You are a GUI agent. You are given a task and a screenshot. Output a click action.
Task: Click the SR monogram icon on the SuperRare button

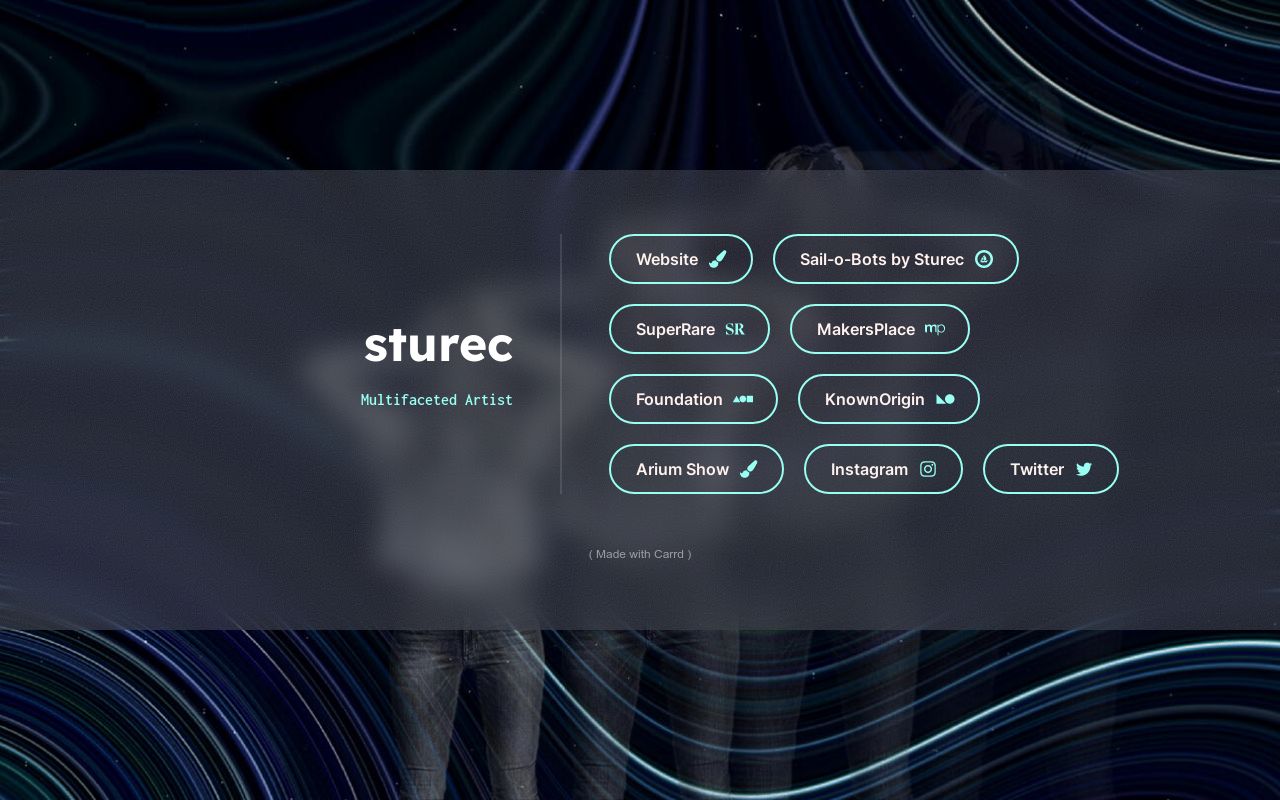coord(735,329)
